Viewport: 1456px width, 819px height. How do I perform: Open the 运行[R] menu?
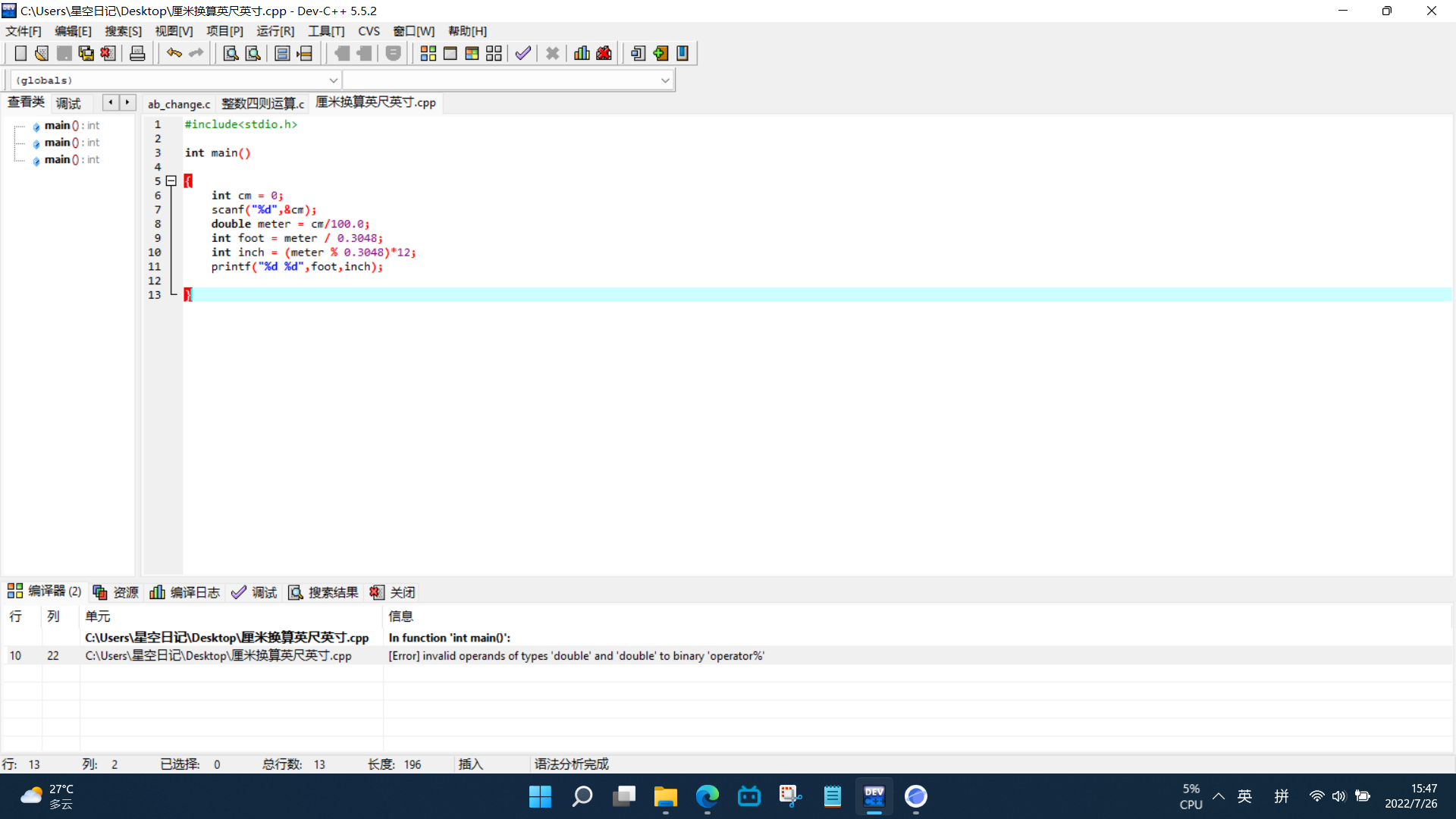click(275, 31)
